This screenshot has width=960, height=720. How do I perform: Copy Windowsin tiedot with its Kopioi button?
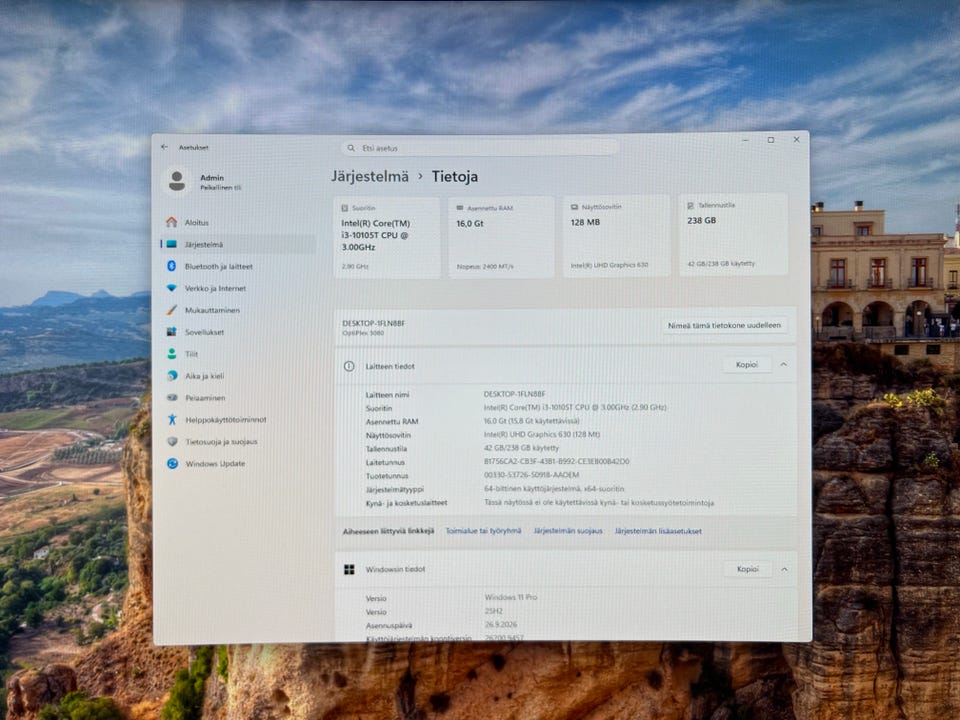click(x=747, y=569)
